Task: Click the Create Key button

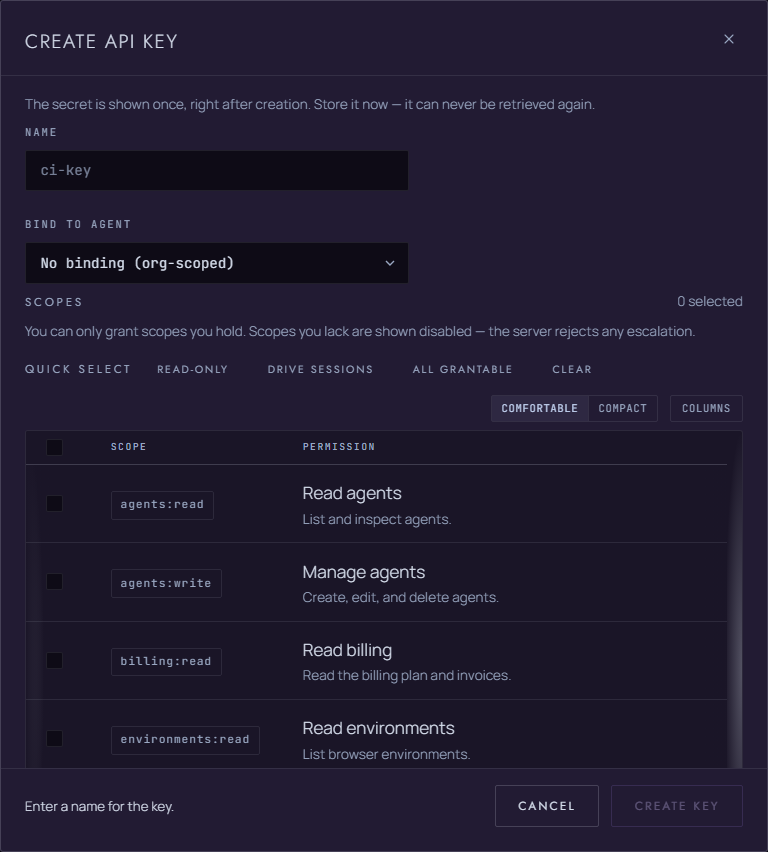Action: (x=676, y=806)
